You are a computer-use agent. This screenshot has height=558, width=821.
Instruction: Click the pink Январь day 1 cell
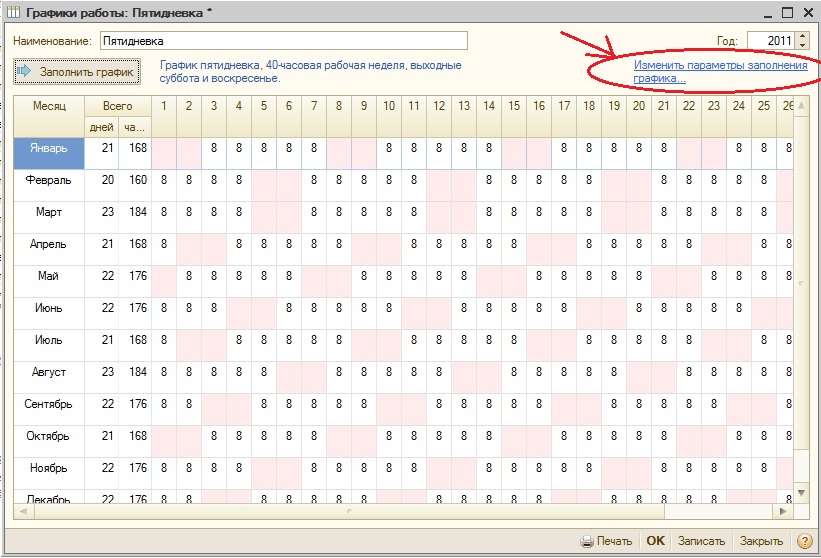pyautogui.click(x=164, y=153)
